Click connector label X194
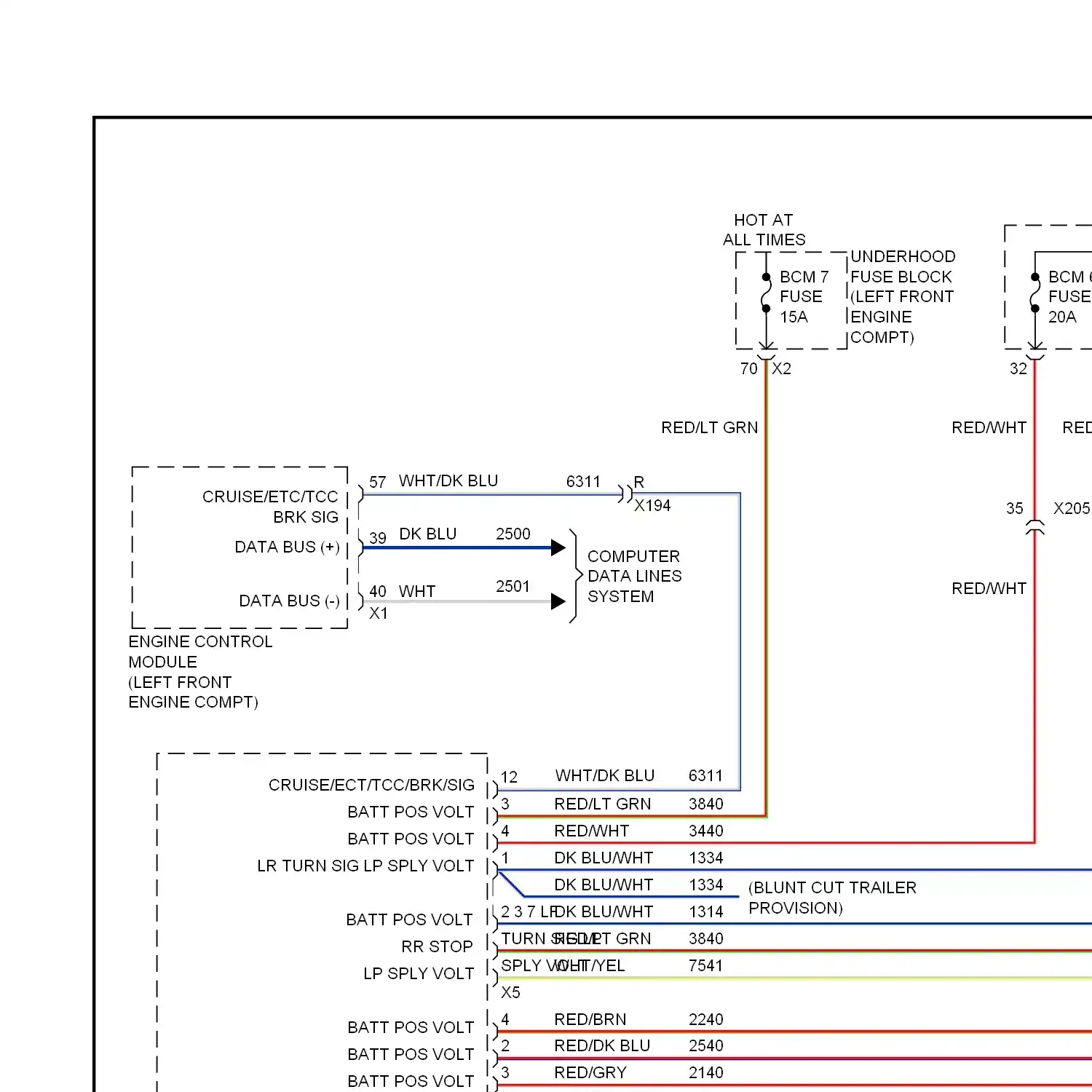The width and height of the screenshot is (1092, 1092). 652,505
